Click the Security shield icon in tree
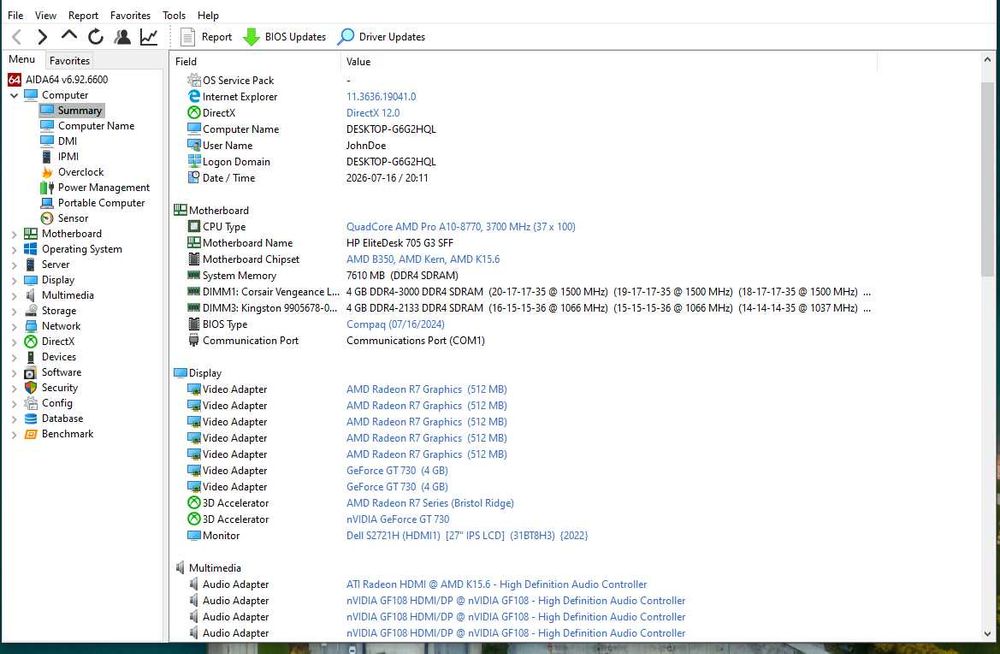1000x654 pixels. [30, 388]
